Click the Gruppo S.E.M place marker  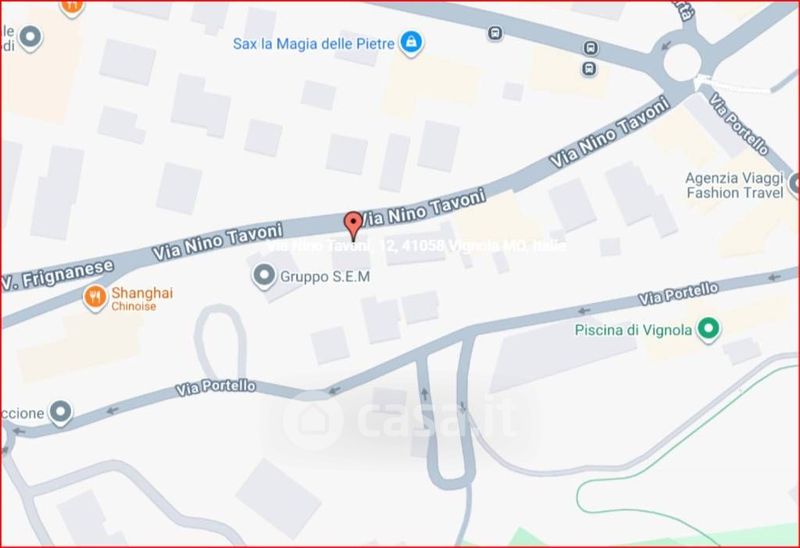click(264, 276)
